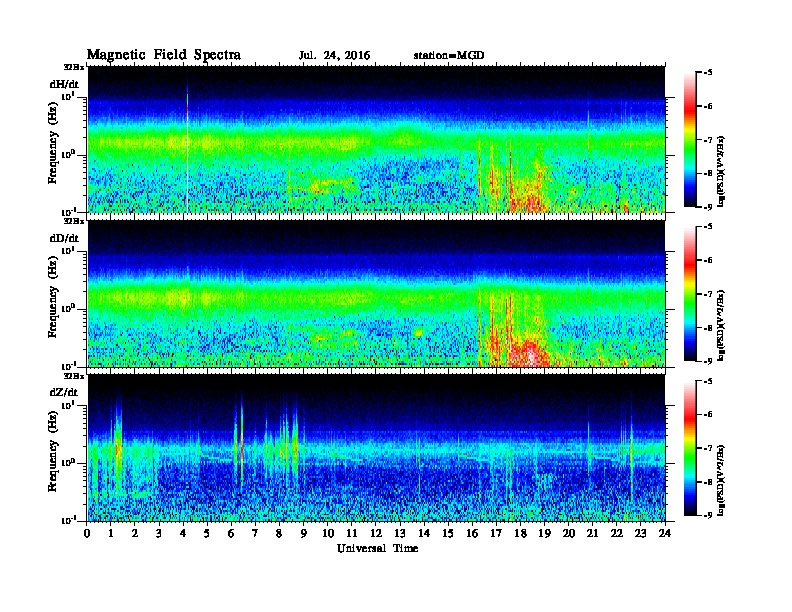Click hour tick label 24 on the time axis
The width and height of the screenshot is (792, 612).
coord(665,533)
